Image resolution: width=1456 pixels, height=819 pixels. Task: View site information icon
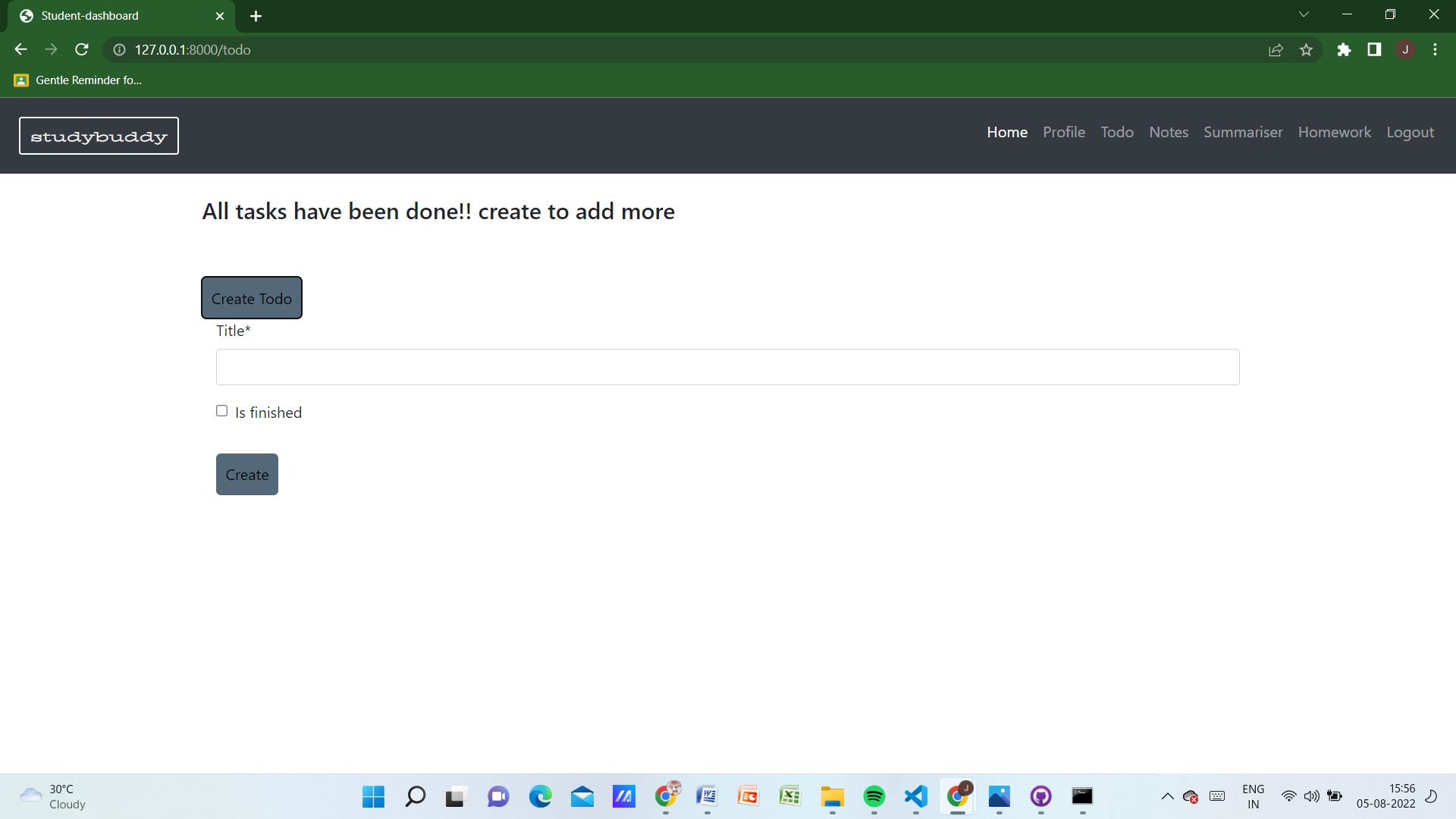119,50
